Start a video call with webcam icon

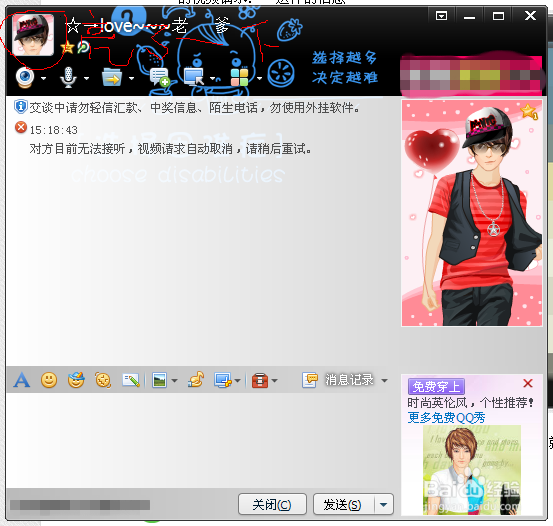pyautogui.click(x=25, y=77)
